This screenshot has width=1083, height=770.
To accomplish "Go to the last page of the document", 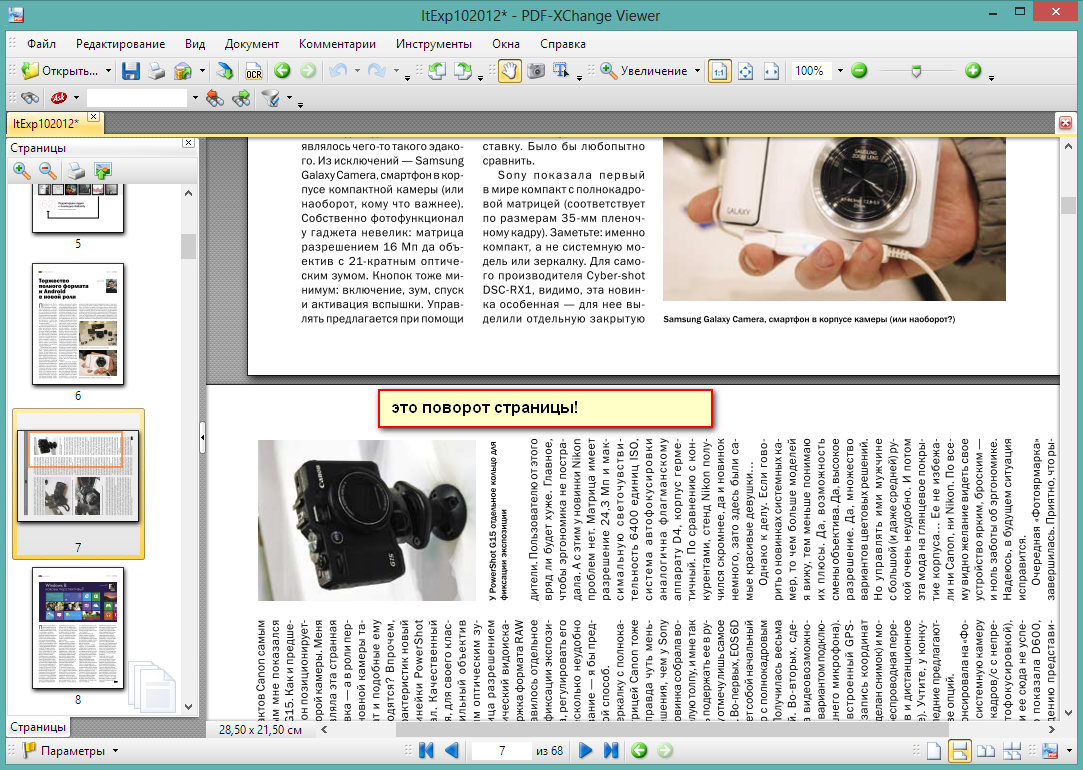I will point(611,750).
